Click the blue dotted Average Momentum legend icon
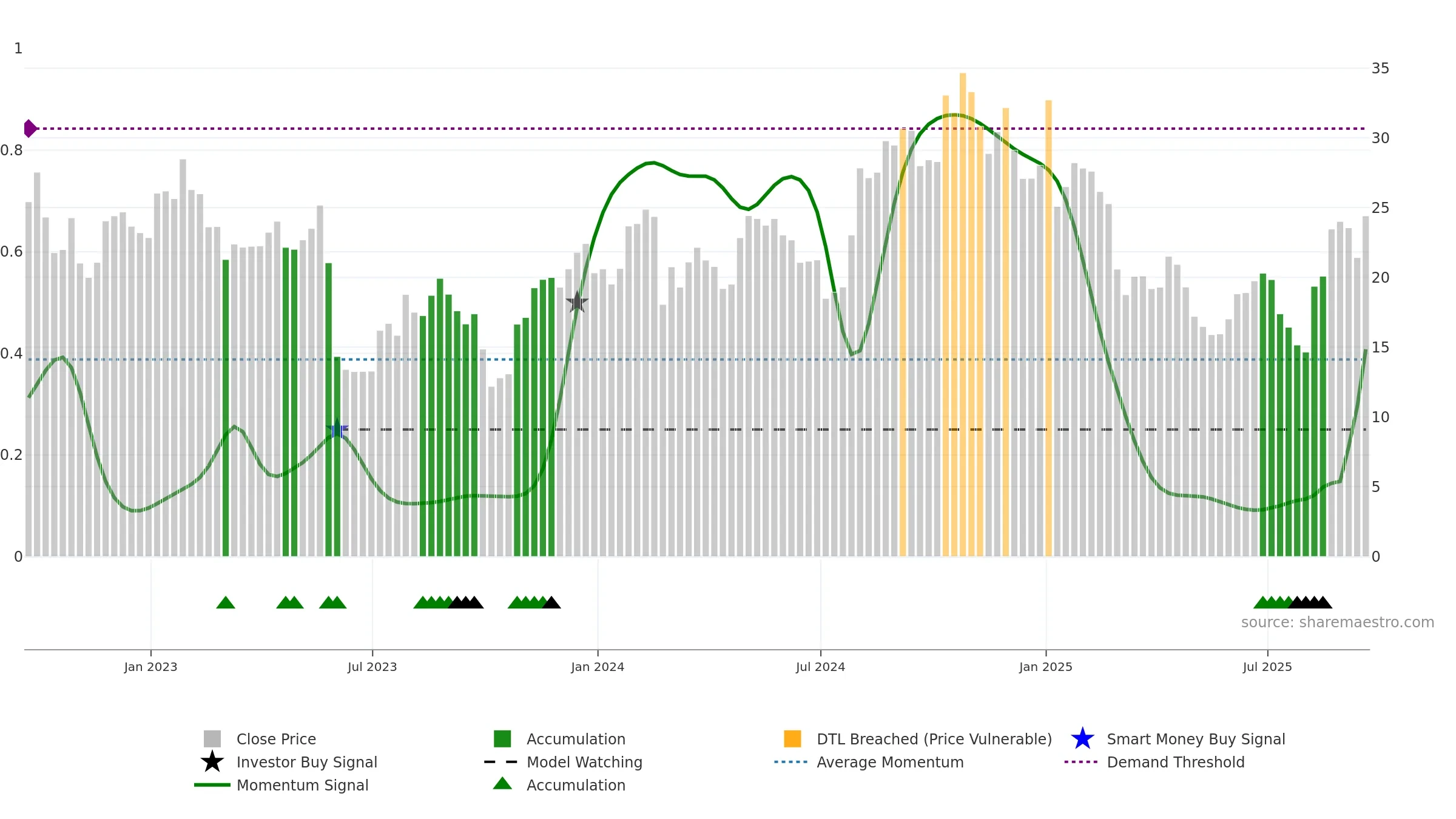Viewport: 1456px width, 819px height. coord(791,761)
